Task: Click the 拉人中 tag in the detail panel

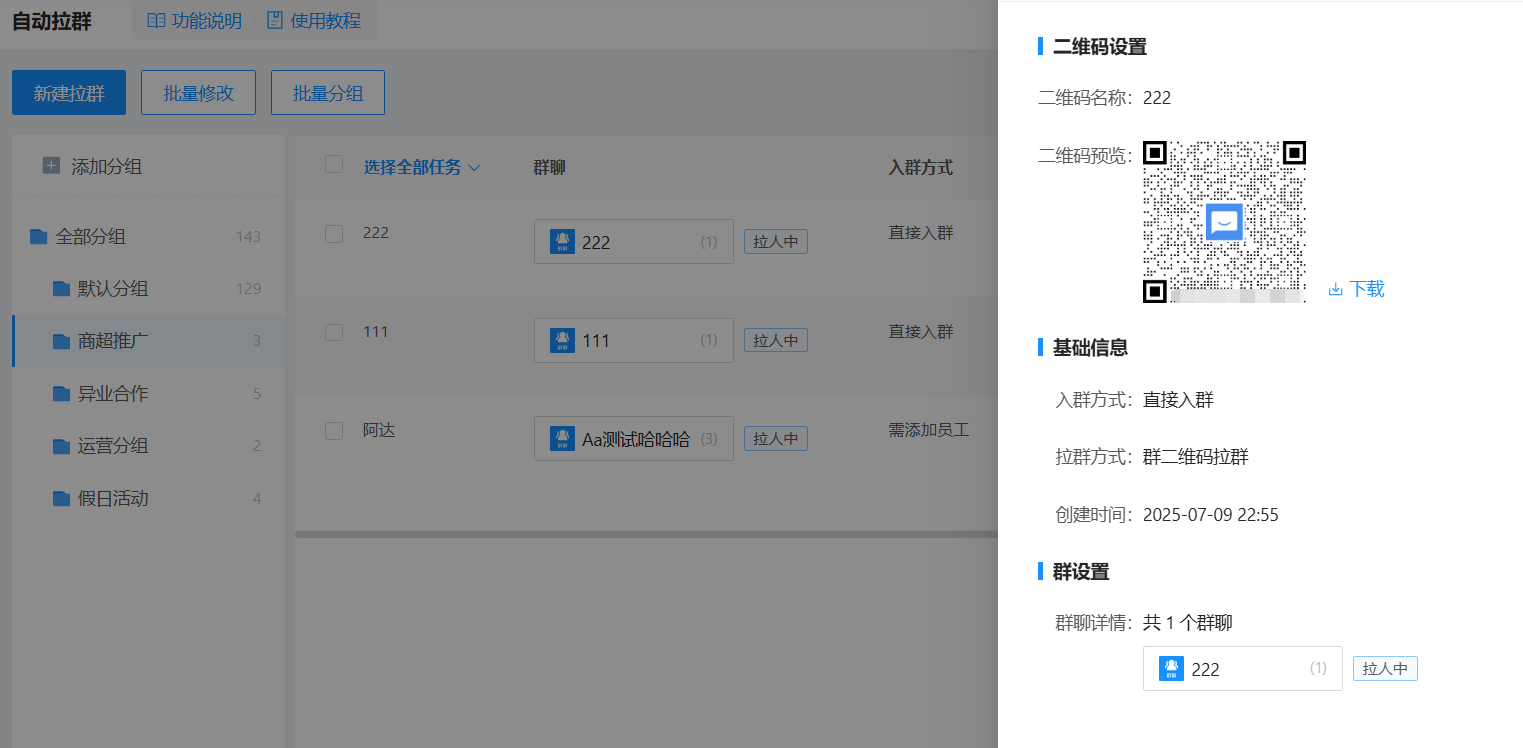Action: (x=1385, y=669)
